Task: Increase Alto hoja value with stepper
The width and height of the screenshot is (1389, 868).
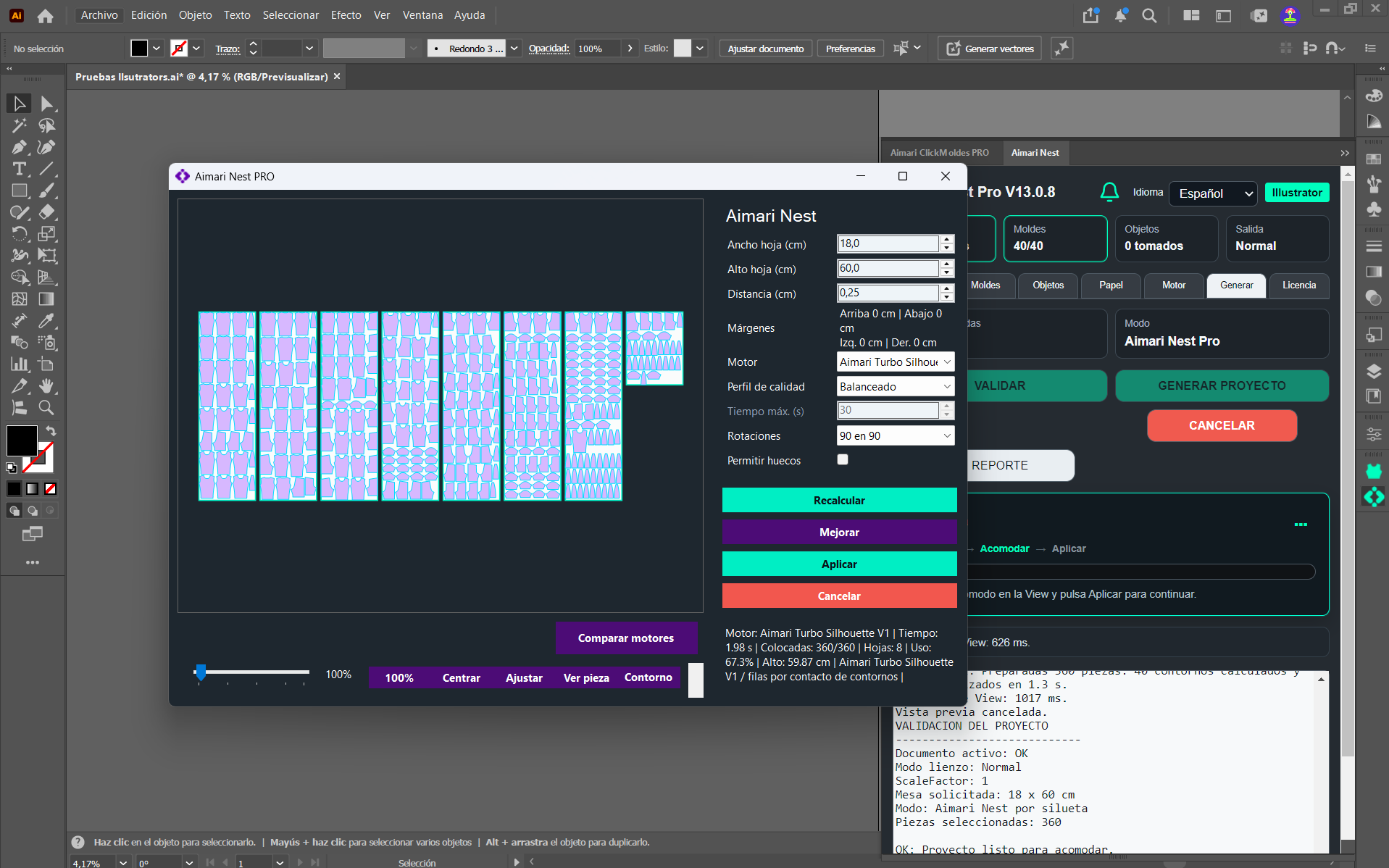Action: [947, 264]
